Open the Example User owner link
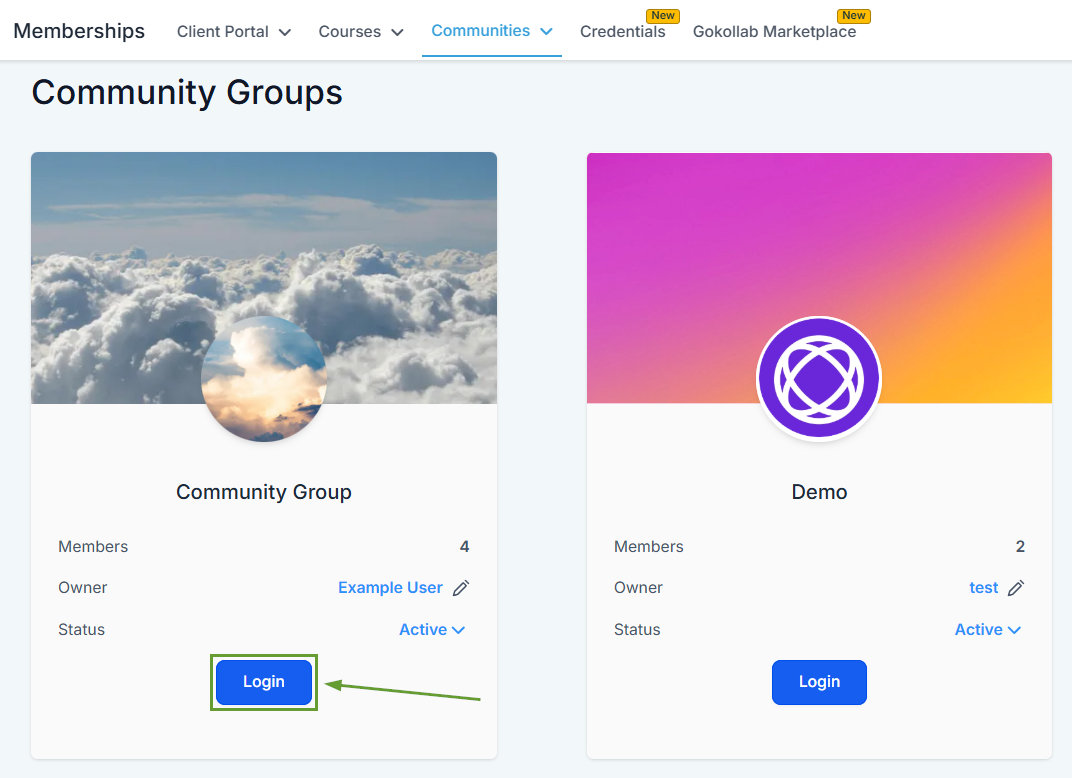Screen dimensions: 1072x778 tap(390, 588)
